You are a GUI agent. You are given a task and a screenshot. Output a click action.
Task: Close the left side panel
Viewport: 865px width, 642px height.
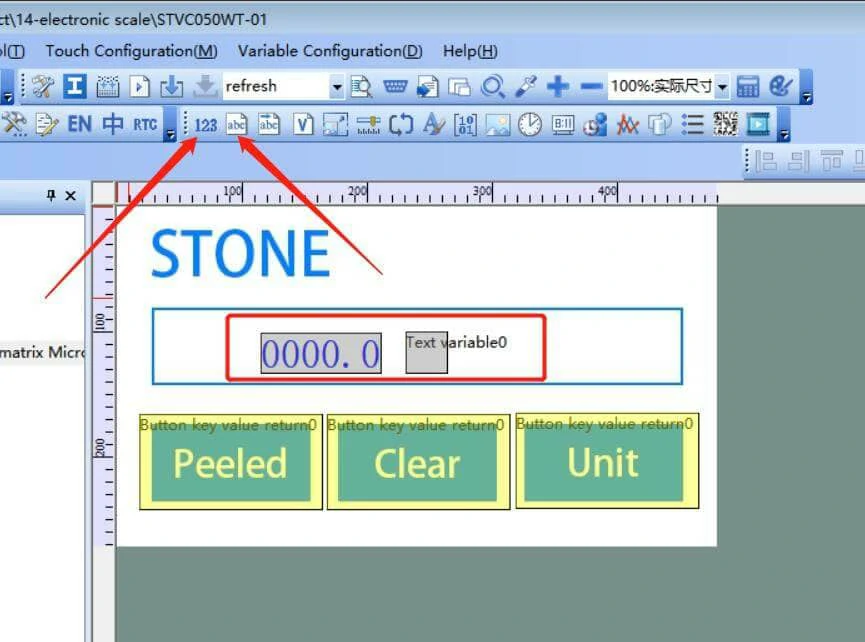(71, 195)
